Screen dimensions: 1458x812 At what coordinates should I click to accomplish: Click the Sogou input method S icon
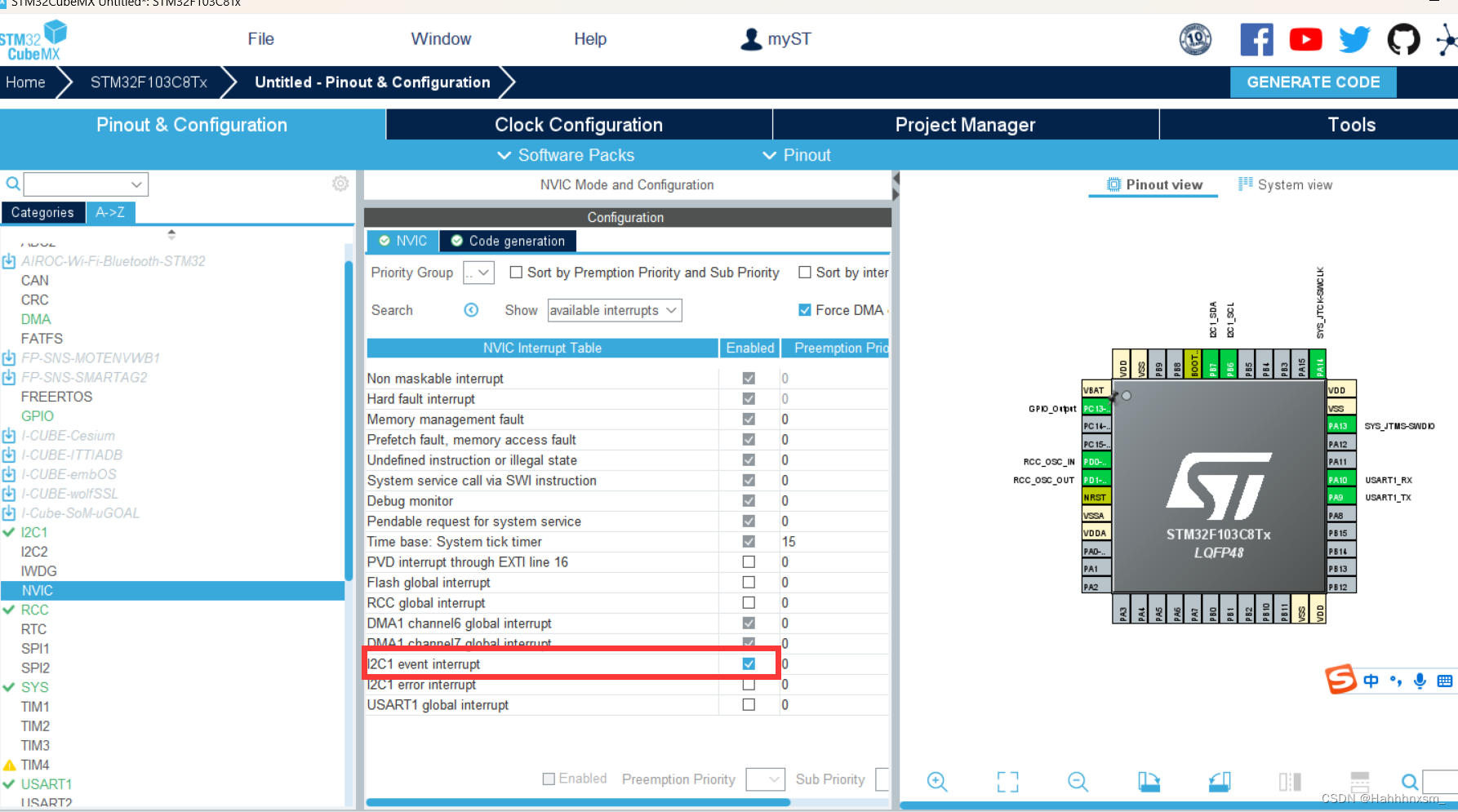coord(1340,679)
